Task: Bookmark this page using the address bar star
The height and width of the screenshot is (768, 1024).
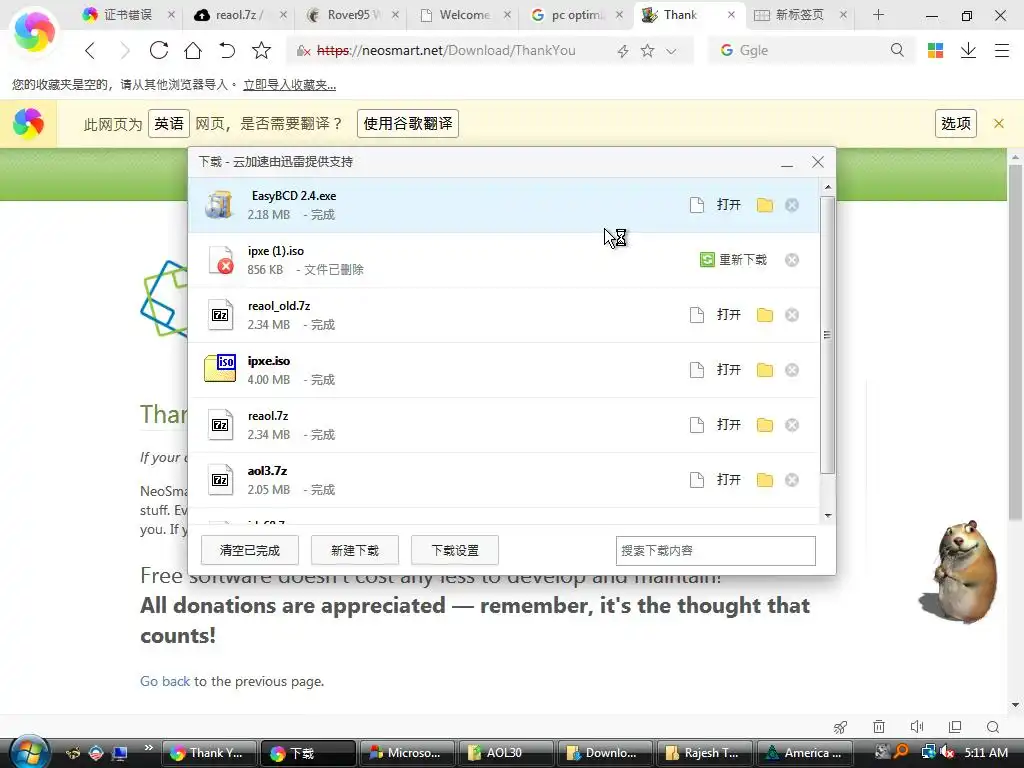Action: (647, 50)
